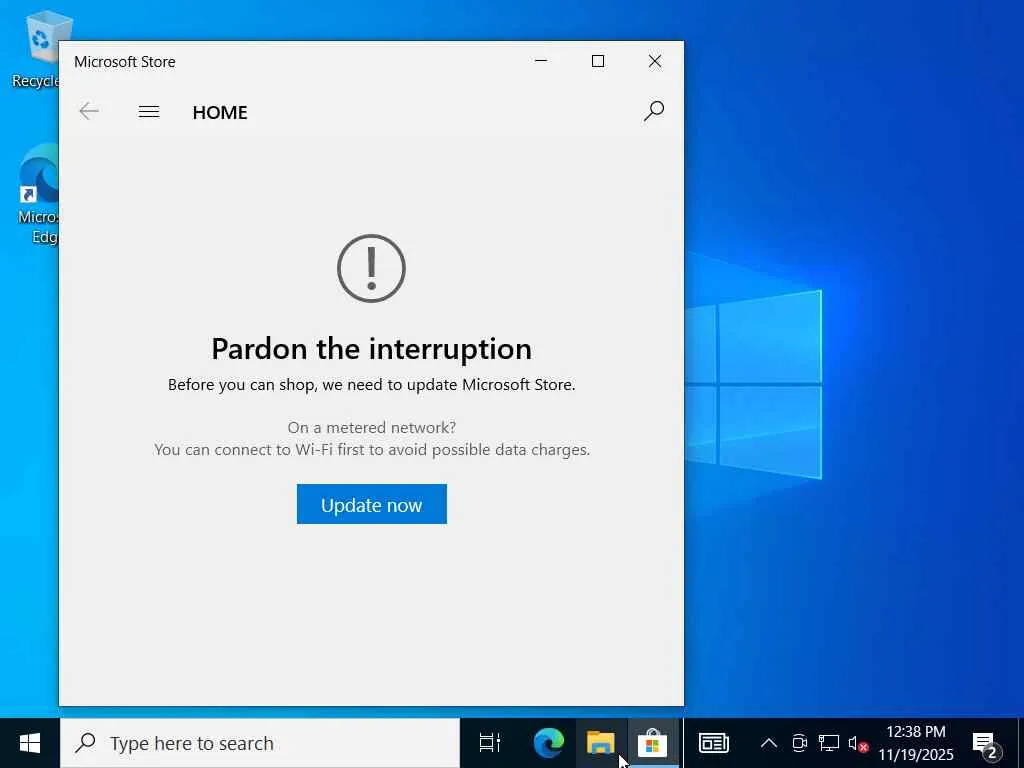Select the Recycle Bin desktop icon
Screen dimensions: 1024x768
pyautogui.click(x=37, y=51)
